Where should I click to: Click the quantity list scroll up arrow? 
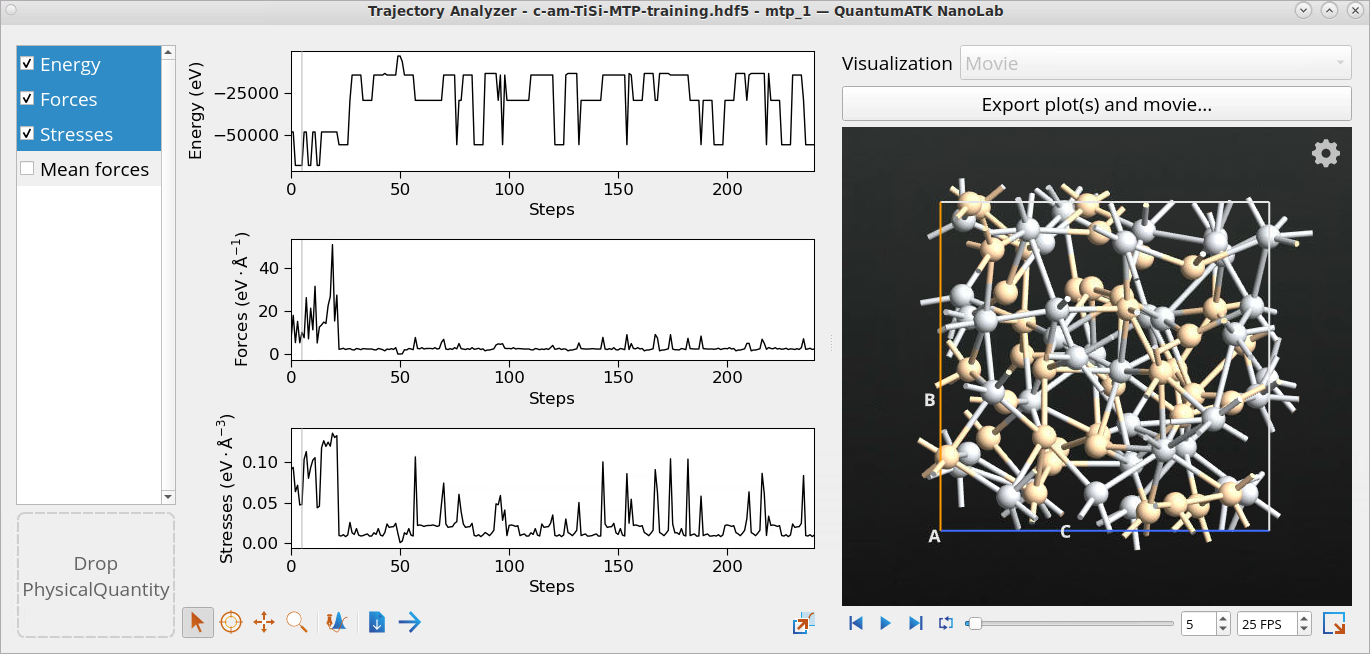coord(168,51)
